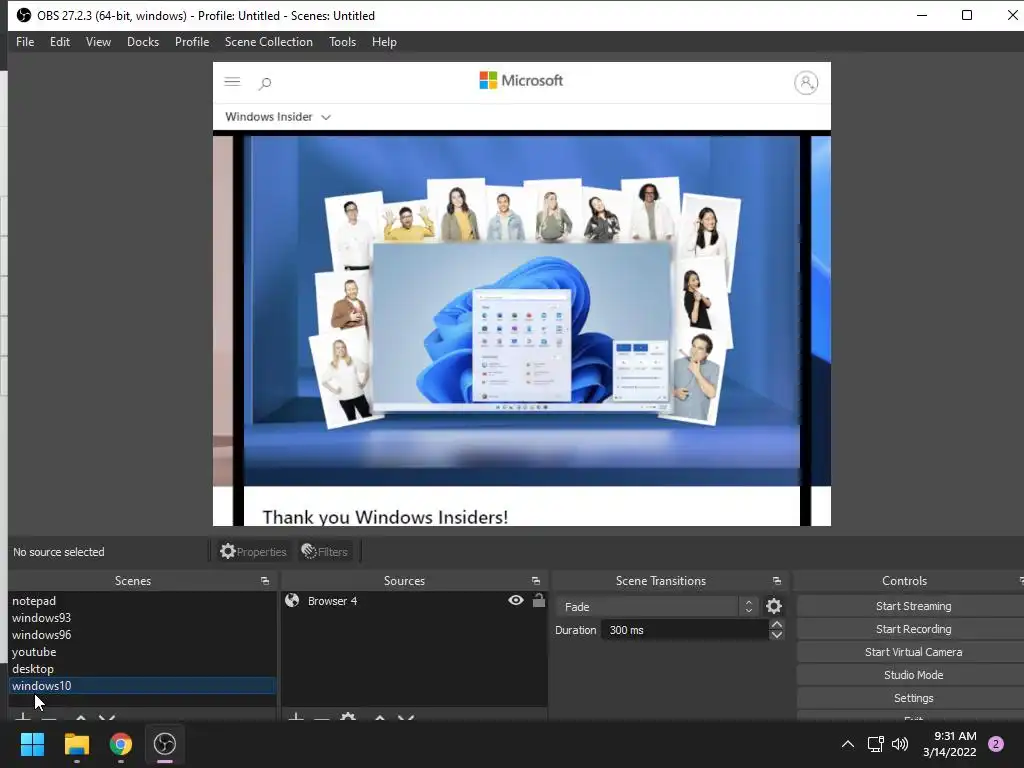This screenshot has height=768, width=1024.
Task: Open the network icon in the system tray
Action: (x=875, y=744)
